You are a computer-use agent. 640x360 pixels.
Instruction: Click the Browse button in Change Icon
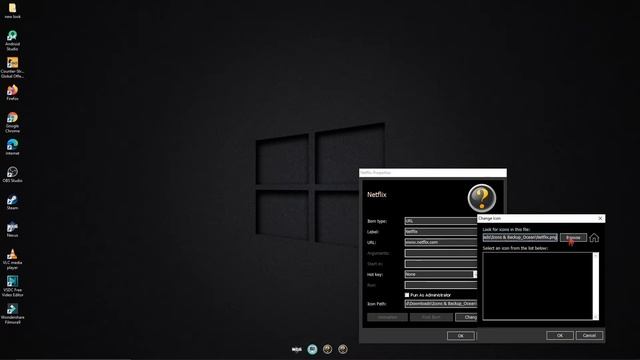[x=573, y=238]
